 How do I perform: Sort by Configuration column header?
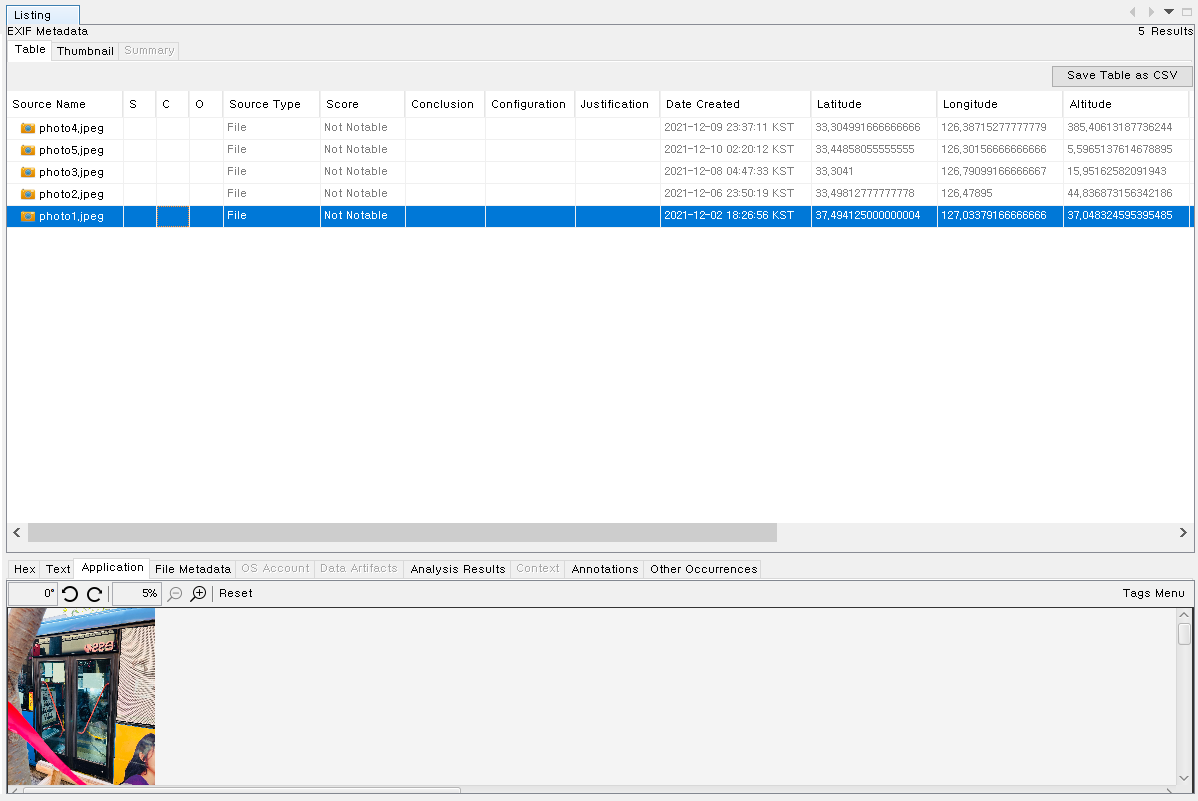pos(529,105)
